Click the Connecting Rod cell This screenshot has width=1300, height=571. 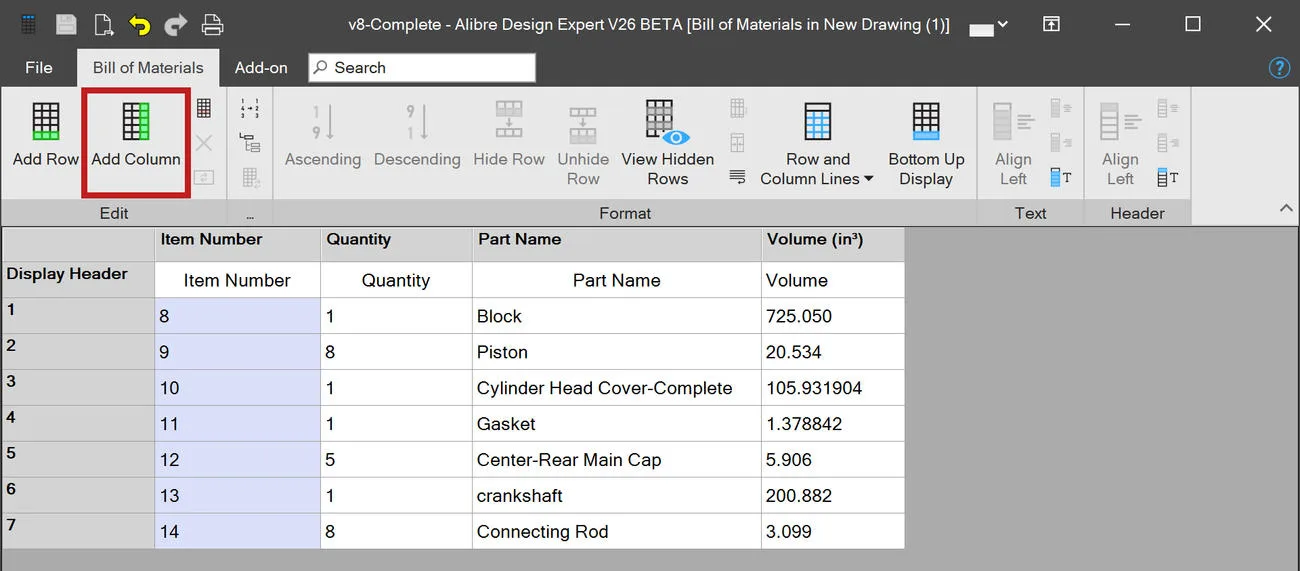click(617, 531)
